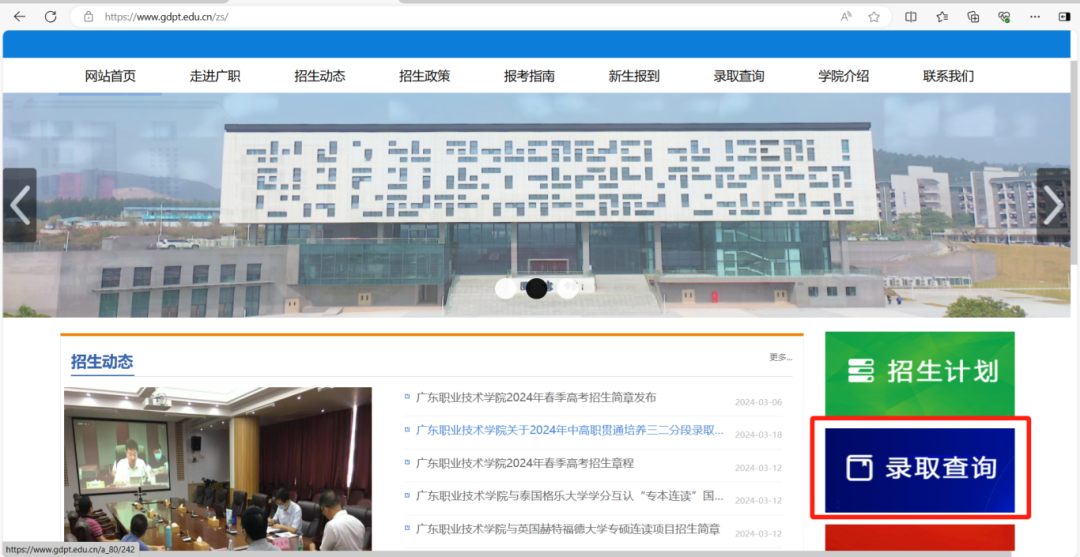This screenshot has height=557, width=1080.
Task: Open 走进广职 navigation item
Action: pyautogui.click(x=215, y=76)
